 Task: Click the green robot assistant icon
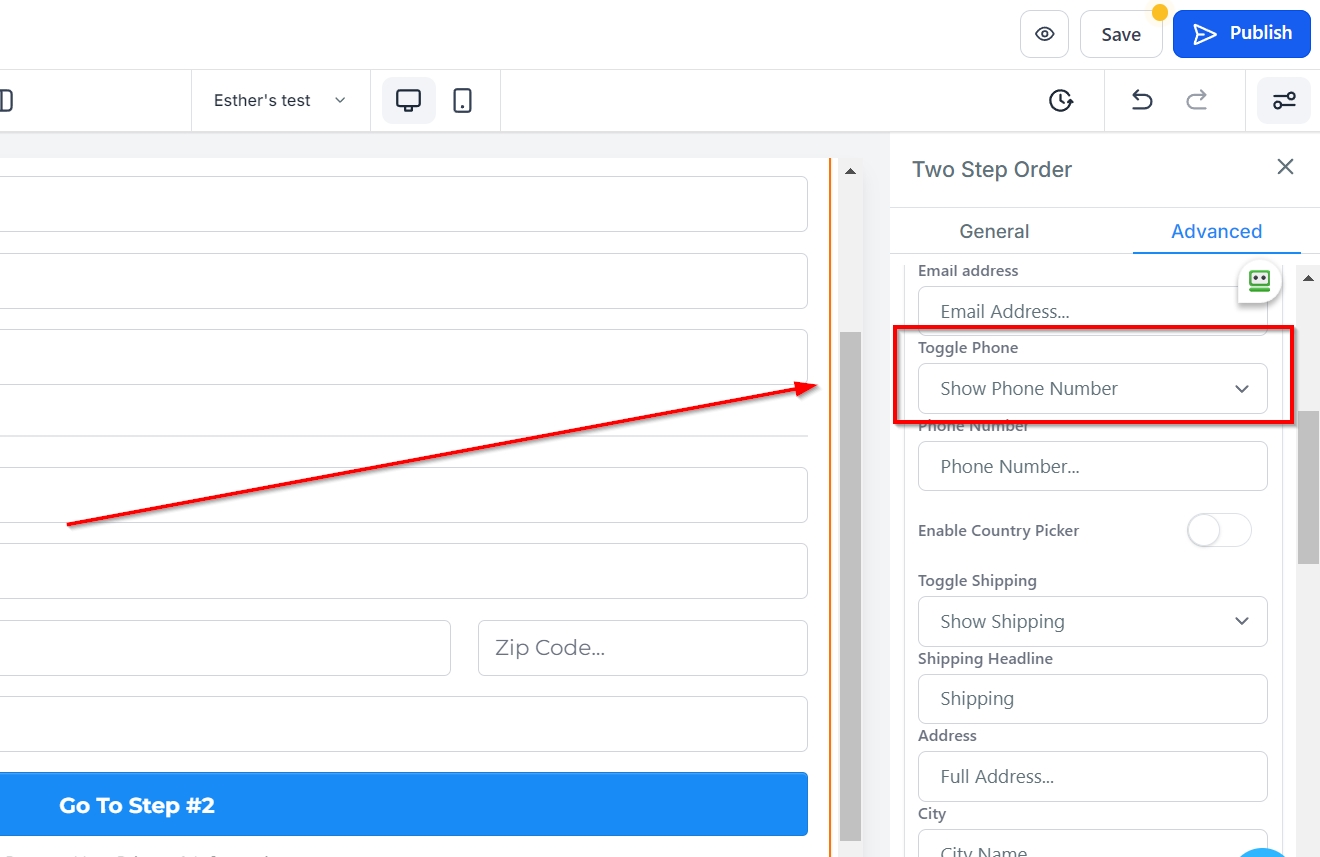point(1259,281)
